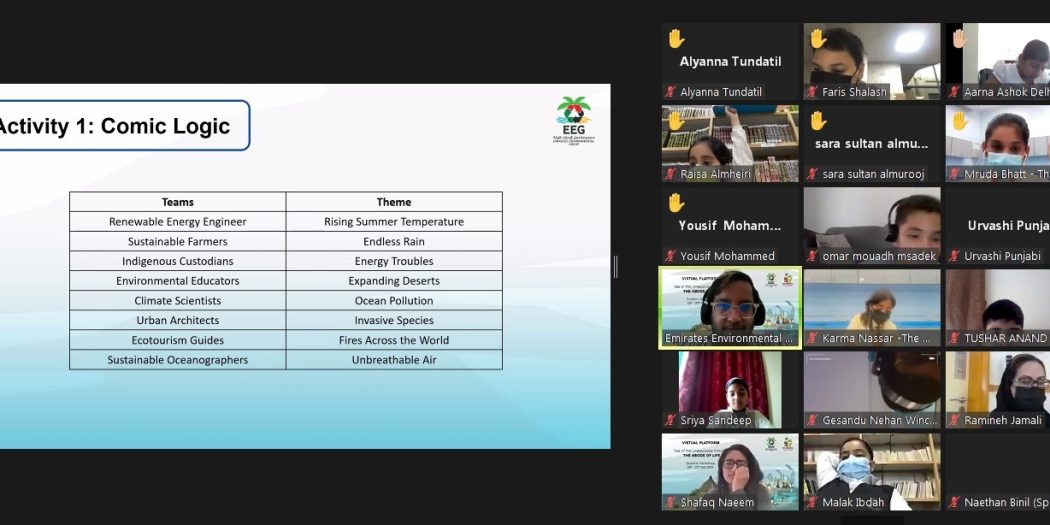Select the Emirates Environmental speaker video tile
This screenshot has width=1050, height=525.
click(x=730, y=308)
